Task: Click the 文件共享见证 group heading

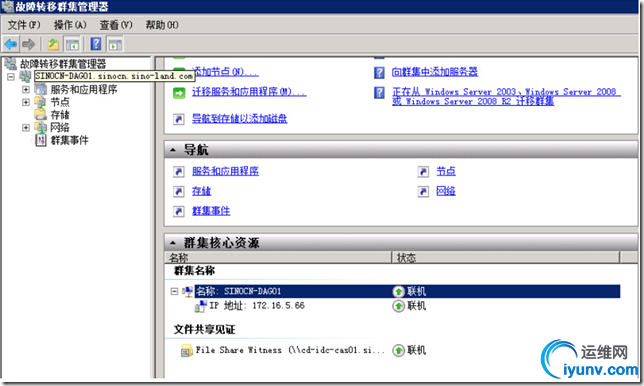Action: coord(205,329)
